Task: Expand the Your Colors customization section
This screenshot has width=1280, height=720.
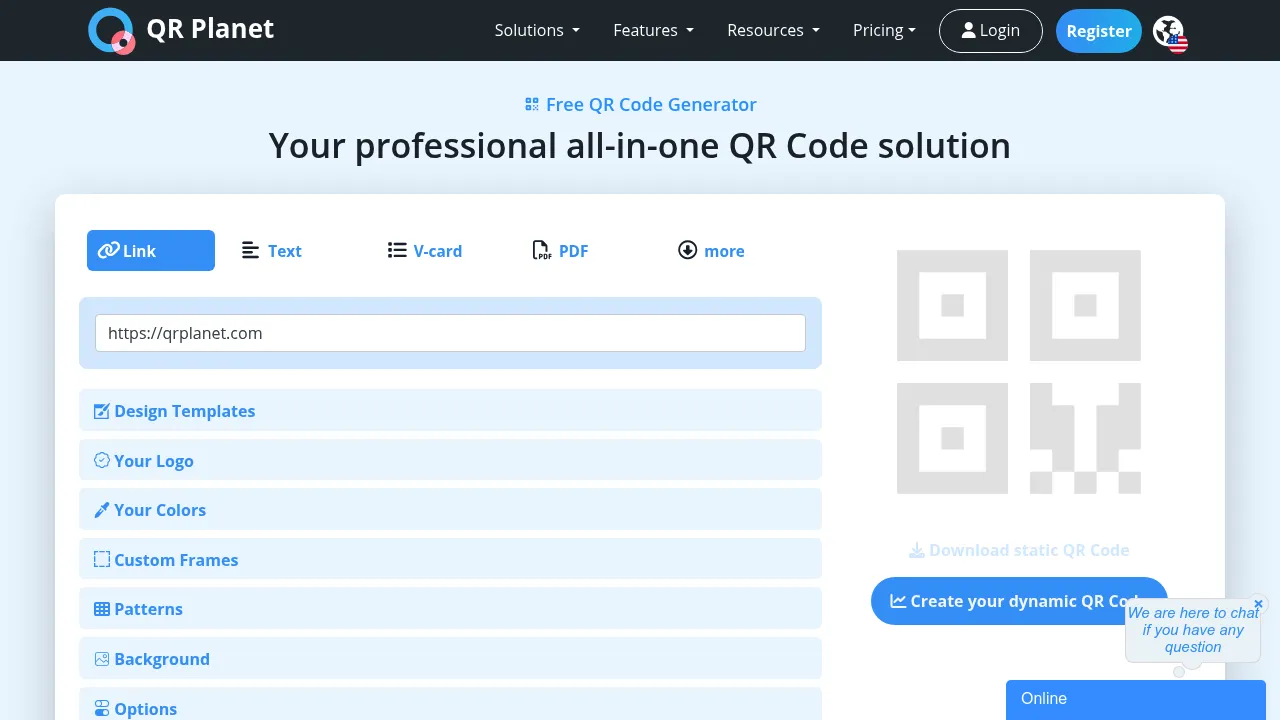Action: pyautogui.click(x=160, y=510)
